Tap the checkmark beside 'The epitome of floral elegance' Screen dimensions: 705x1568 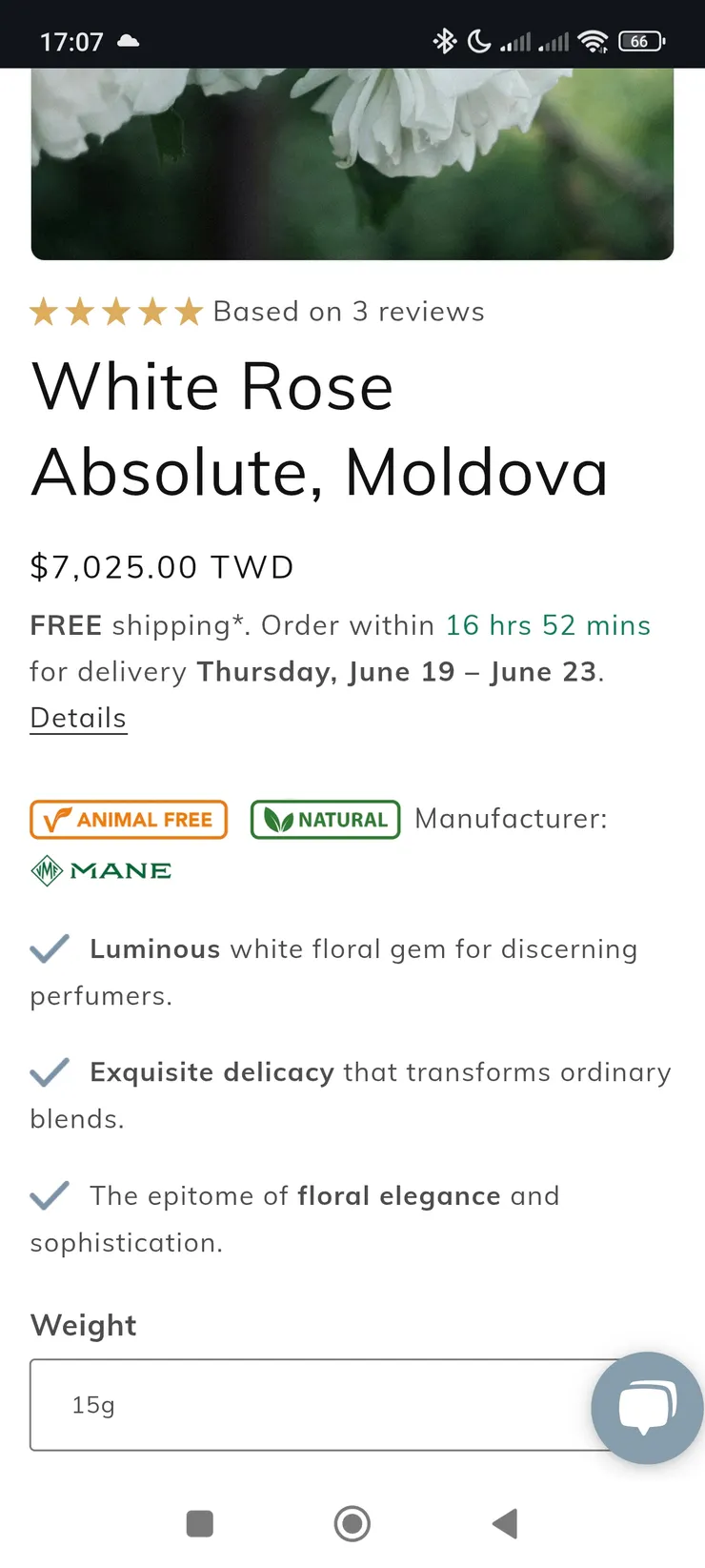tap(50, 1195)
